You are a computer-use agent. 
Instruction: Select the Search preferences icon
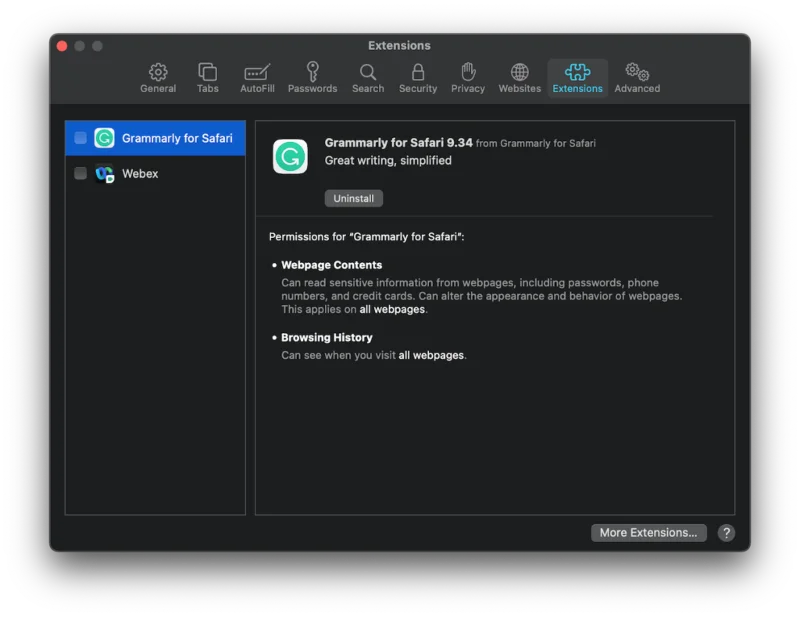[x=367, y=78]
